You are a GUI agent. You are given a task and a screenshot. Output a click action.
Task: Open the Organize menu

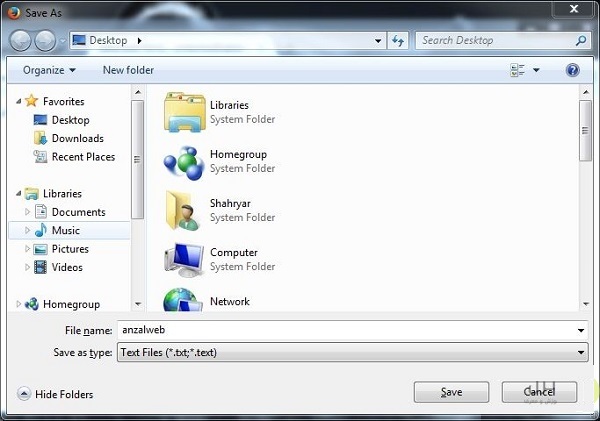49,70
